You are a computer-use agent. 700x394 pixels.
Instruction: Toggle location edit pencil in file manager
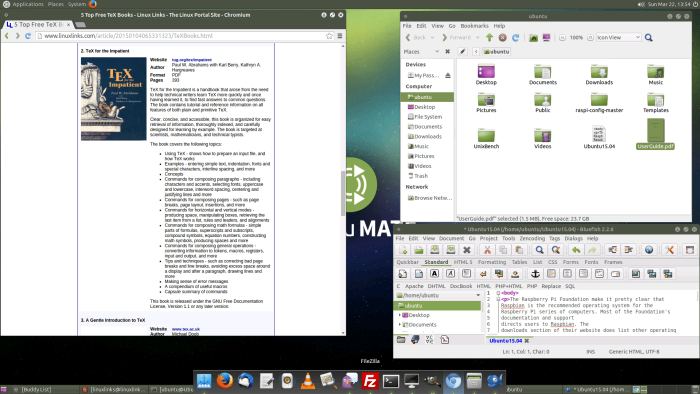click(x=462, y=51)
